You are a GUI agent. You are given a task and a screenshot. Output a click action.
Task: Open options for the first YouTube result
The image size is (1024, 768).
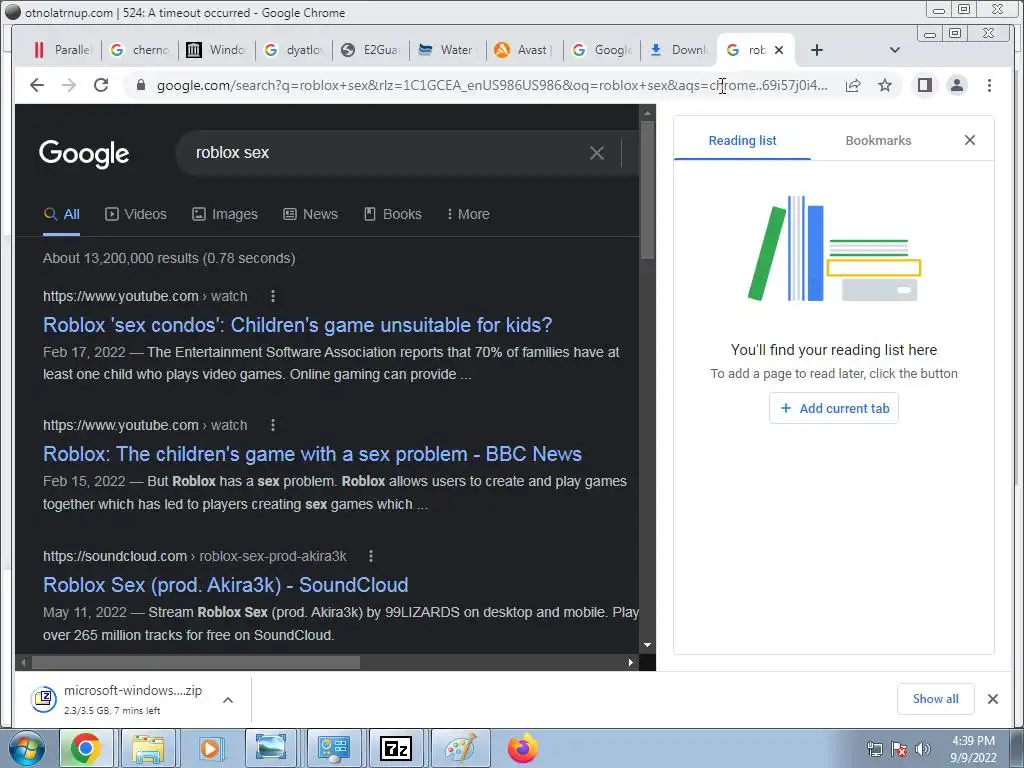click(x=273, y=296)
